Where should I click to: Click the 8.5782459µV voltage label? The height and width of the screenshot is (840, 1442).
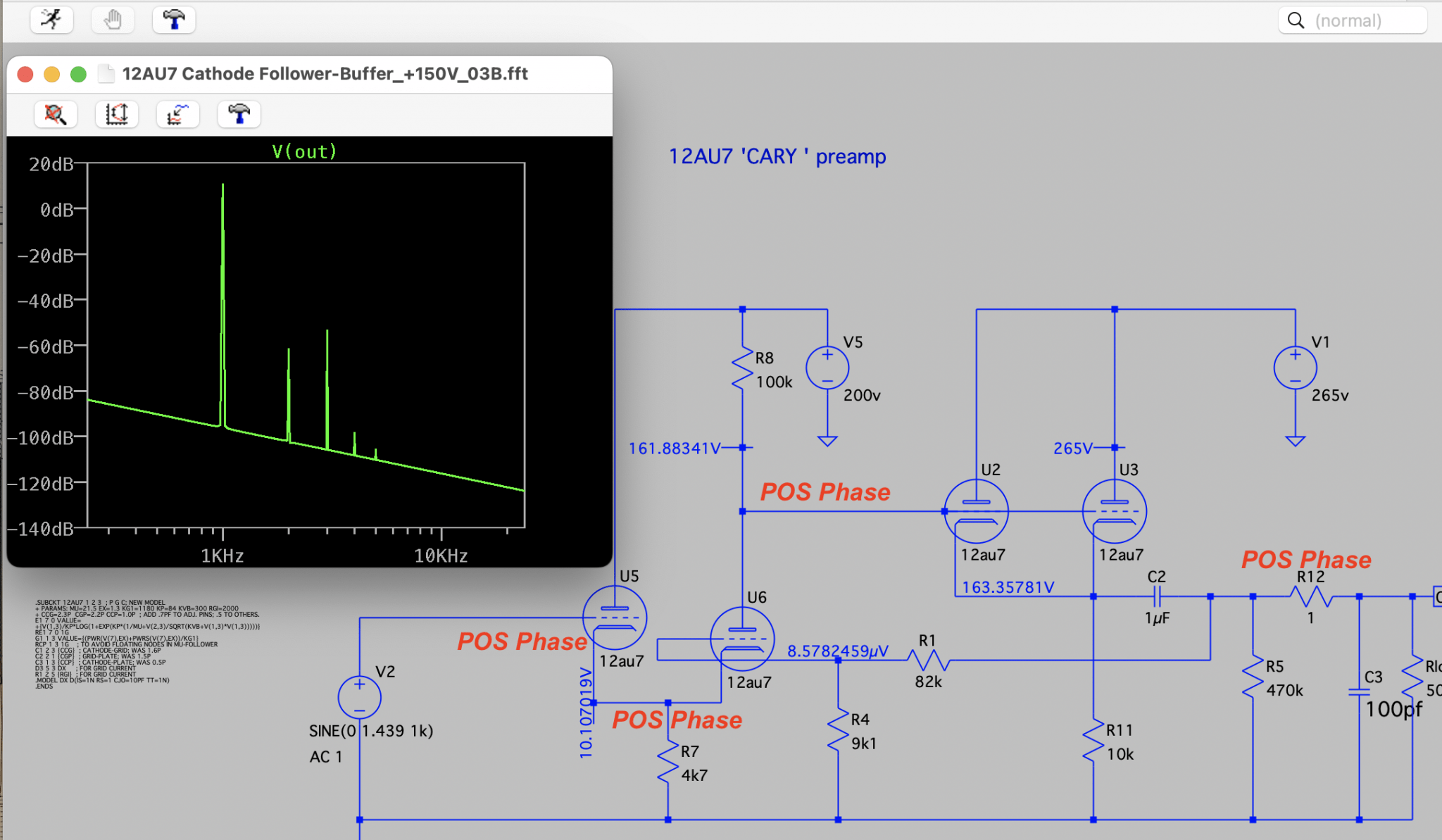[837, 651]
